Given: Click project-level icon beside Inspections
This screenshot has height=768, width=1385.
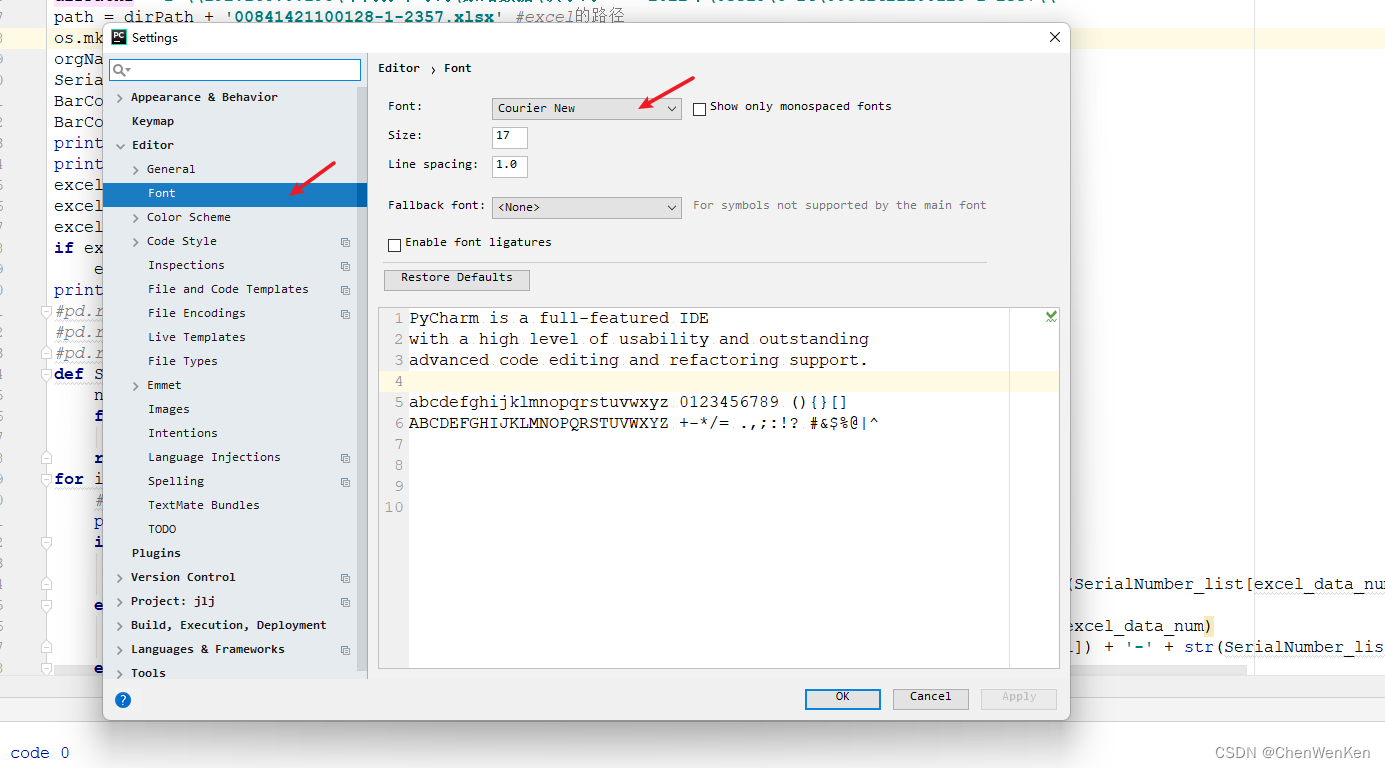Looking at the screenshot, I should coord(345,266).
